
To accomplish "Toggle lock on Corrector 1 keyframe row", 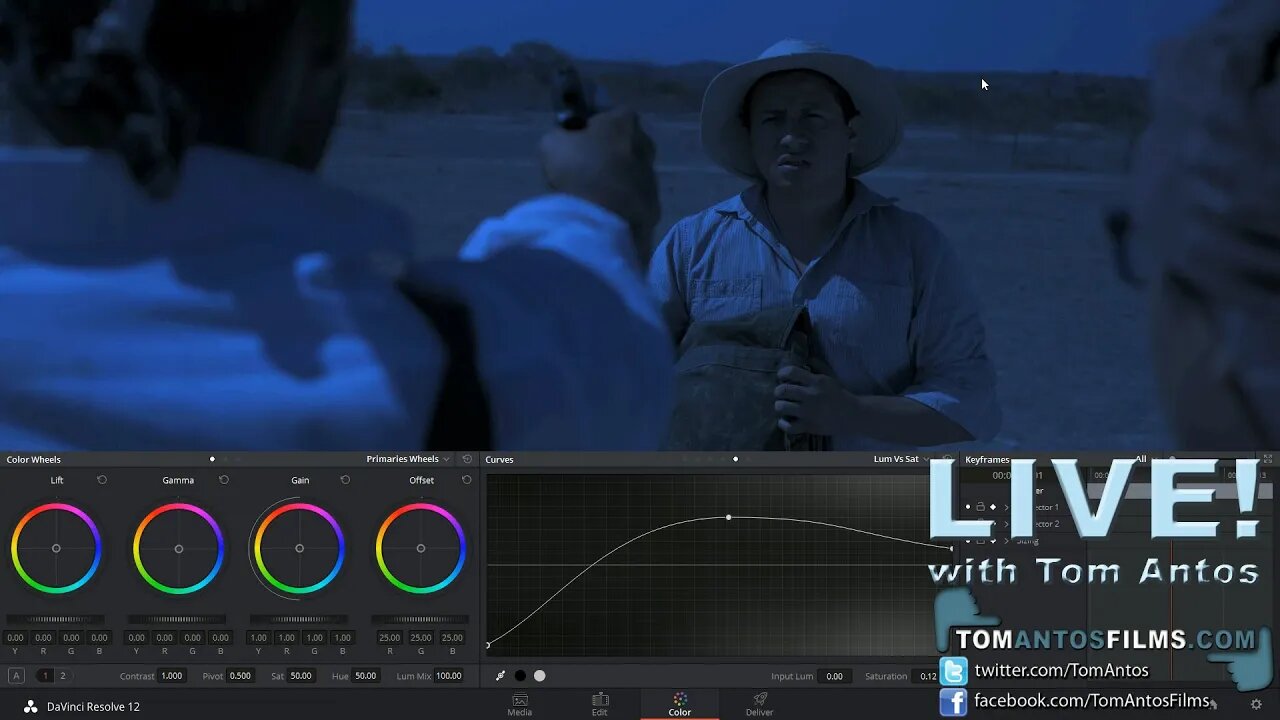I will (x=980, y=507).
